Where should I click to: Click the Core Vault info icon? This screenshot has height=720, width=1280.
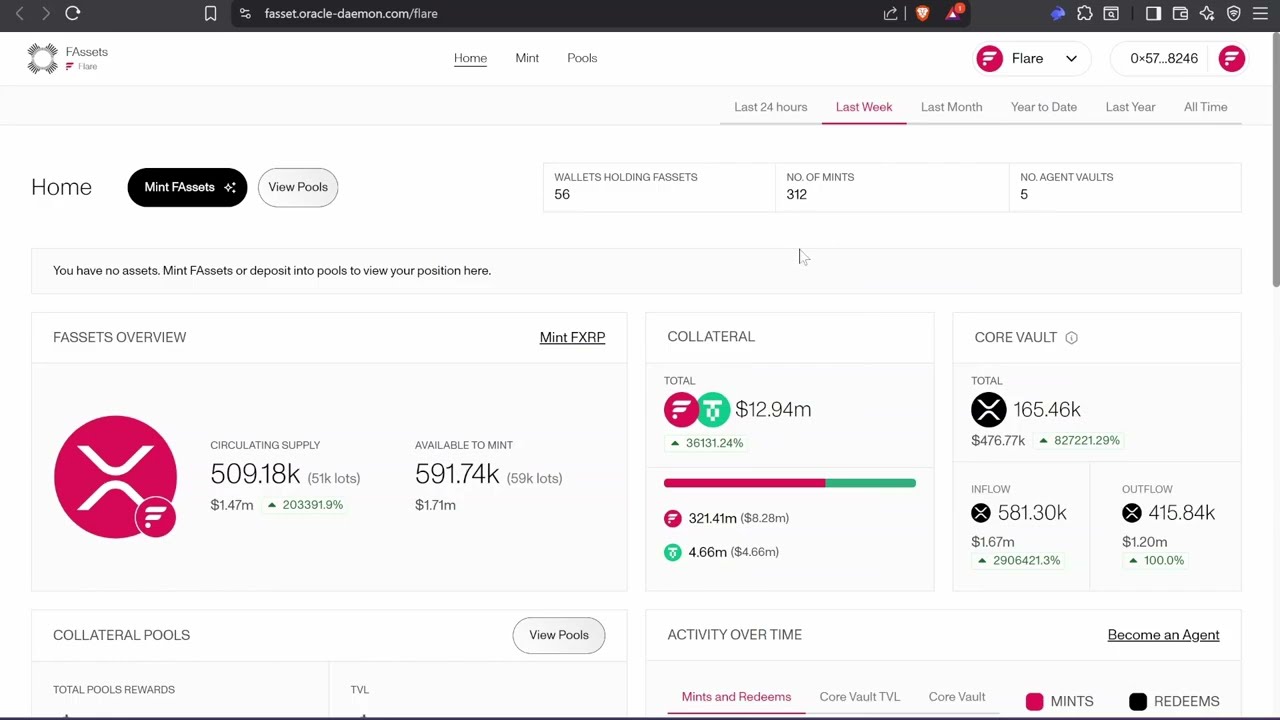pos(1071,337)
